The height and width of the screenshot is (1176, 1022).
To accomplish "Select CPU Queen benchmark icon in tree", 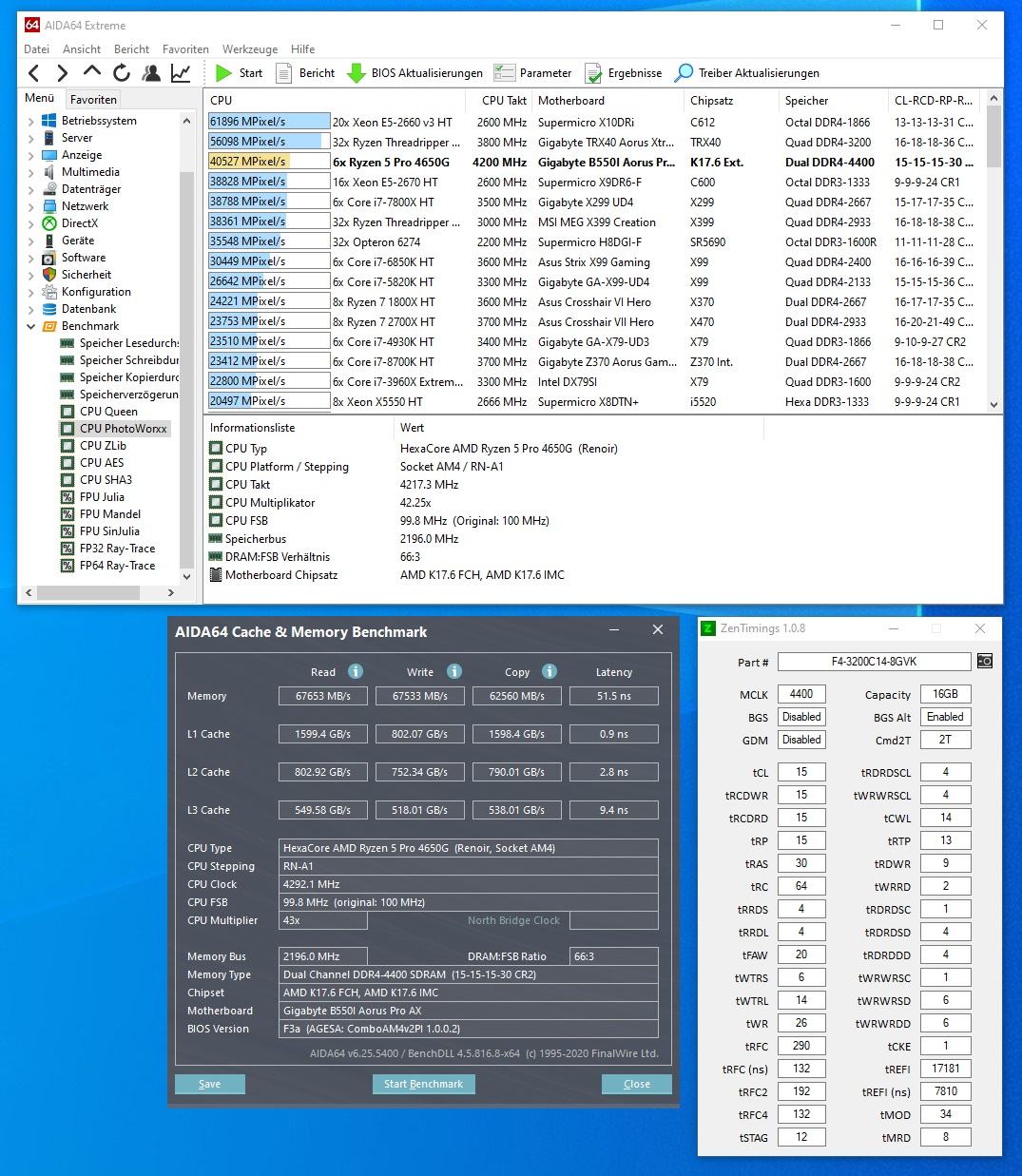I will click(67, 412).
